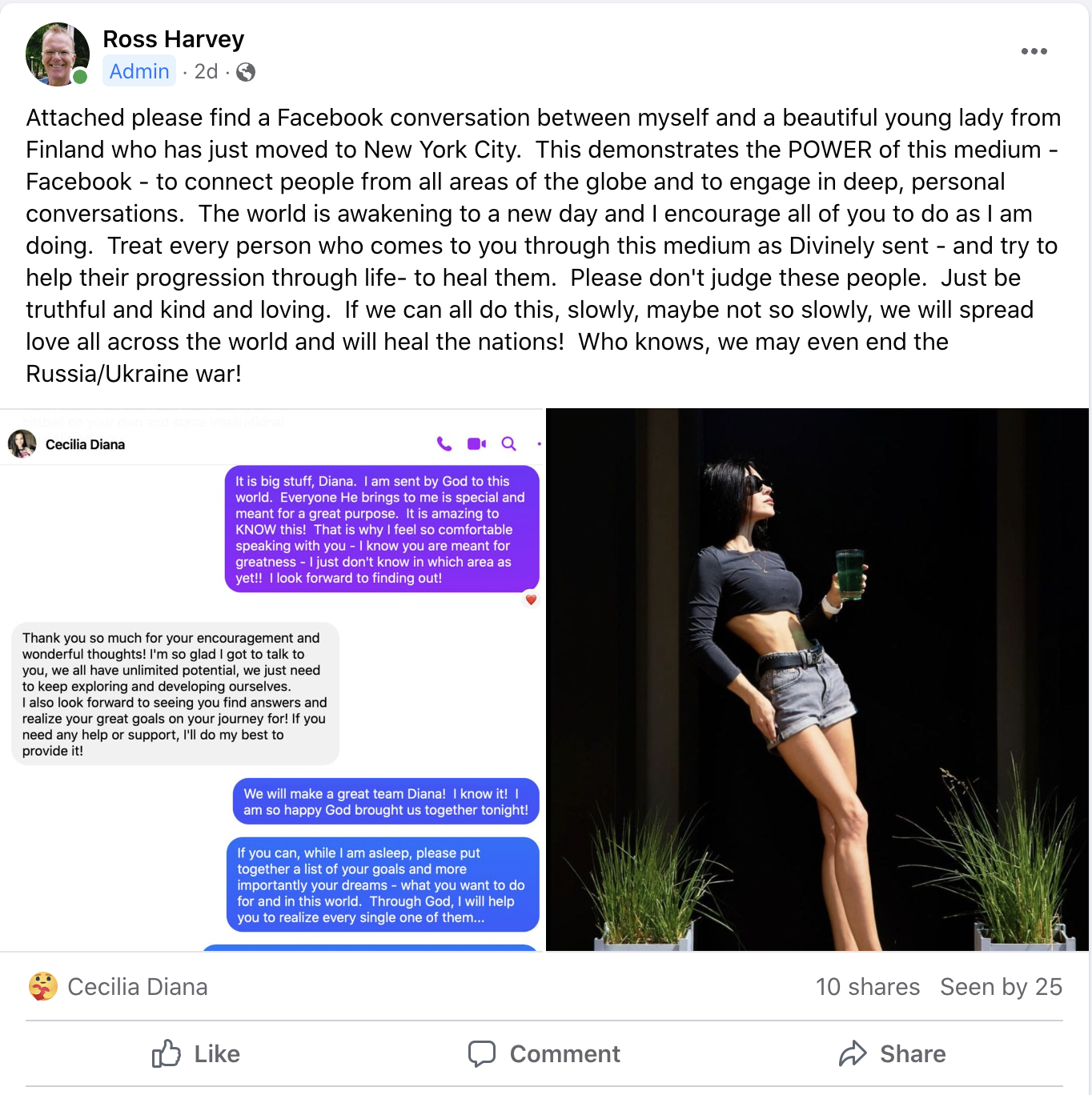The height and width of the screenshot is (1095, 1092).
Task: Click the search icon in chat header
Action: click(x=508, y=443)
